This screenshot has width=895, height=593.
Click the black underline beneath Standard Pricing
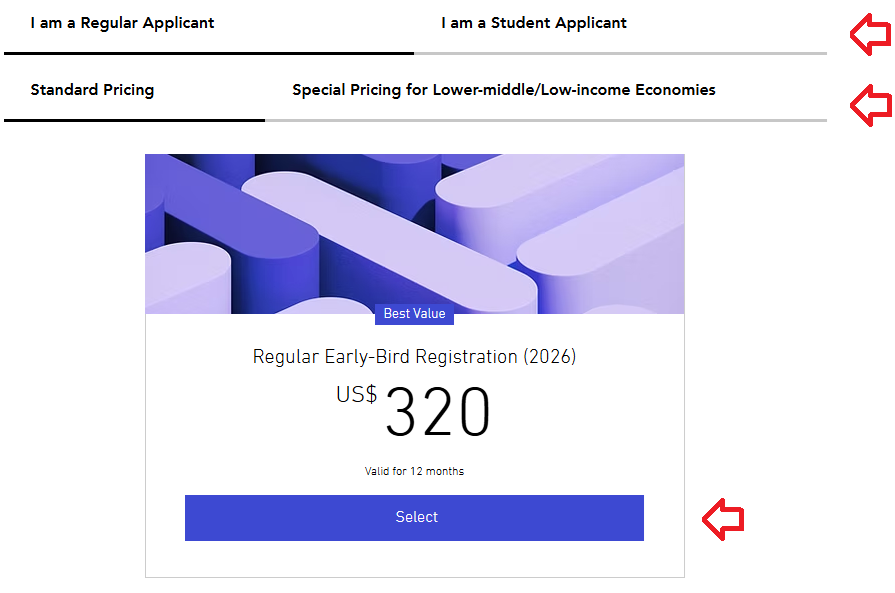134,120
